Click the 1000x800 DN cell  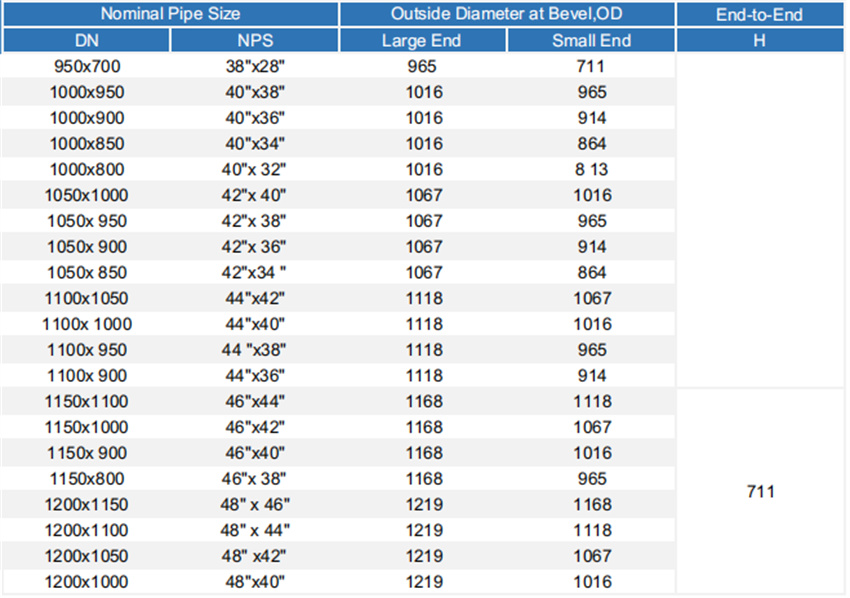86,169
